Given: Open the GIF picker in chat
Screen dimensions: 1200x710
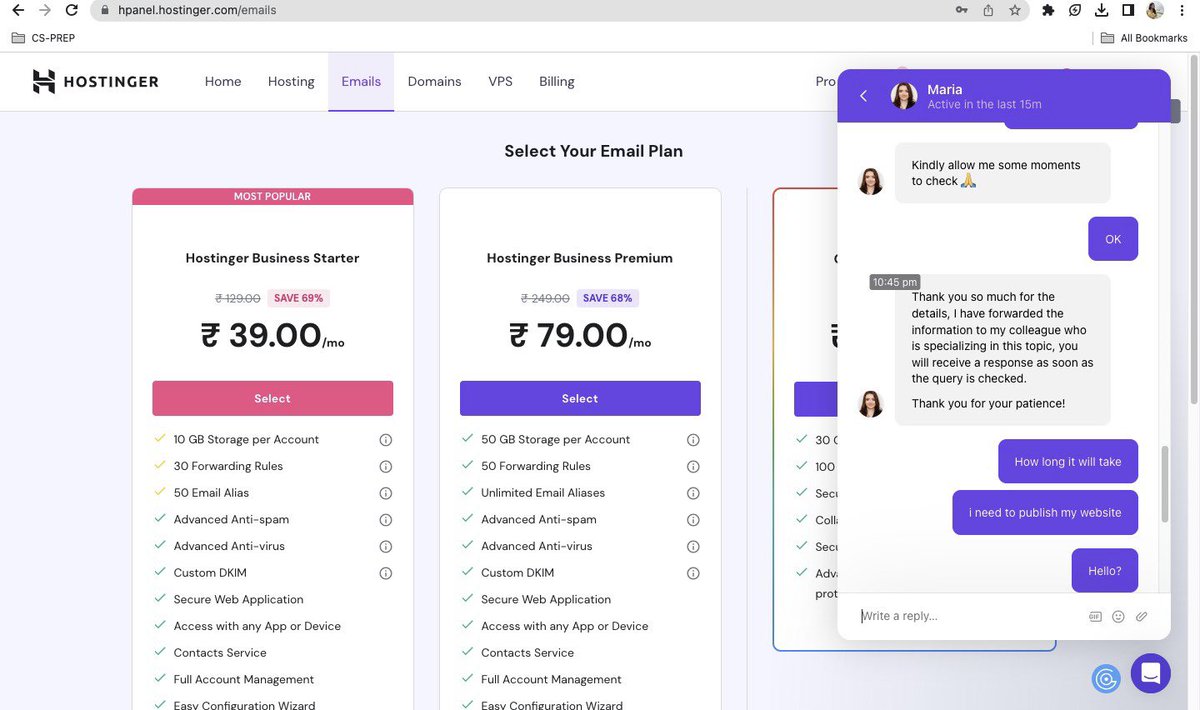Looking at the screenshot, I should click(x=1095, y=617).
